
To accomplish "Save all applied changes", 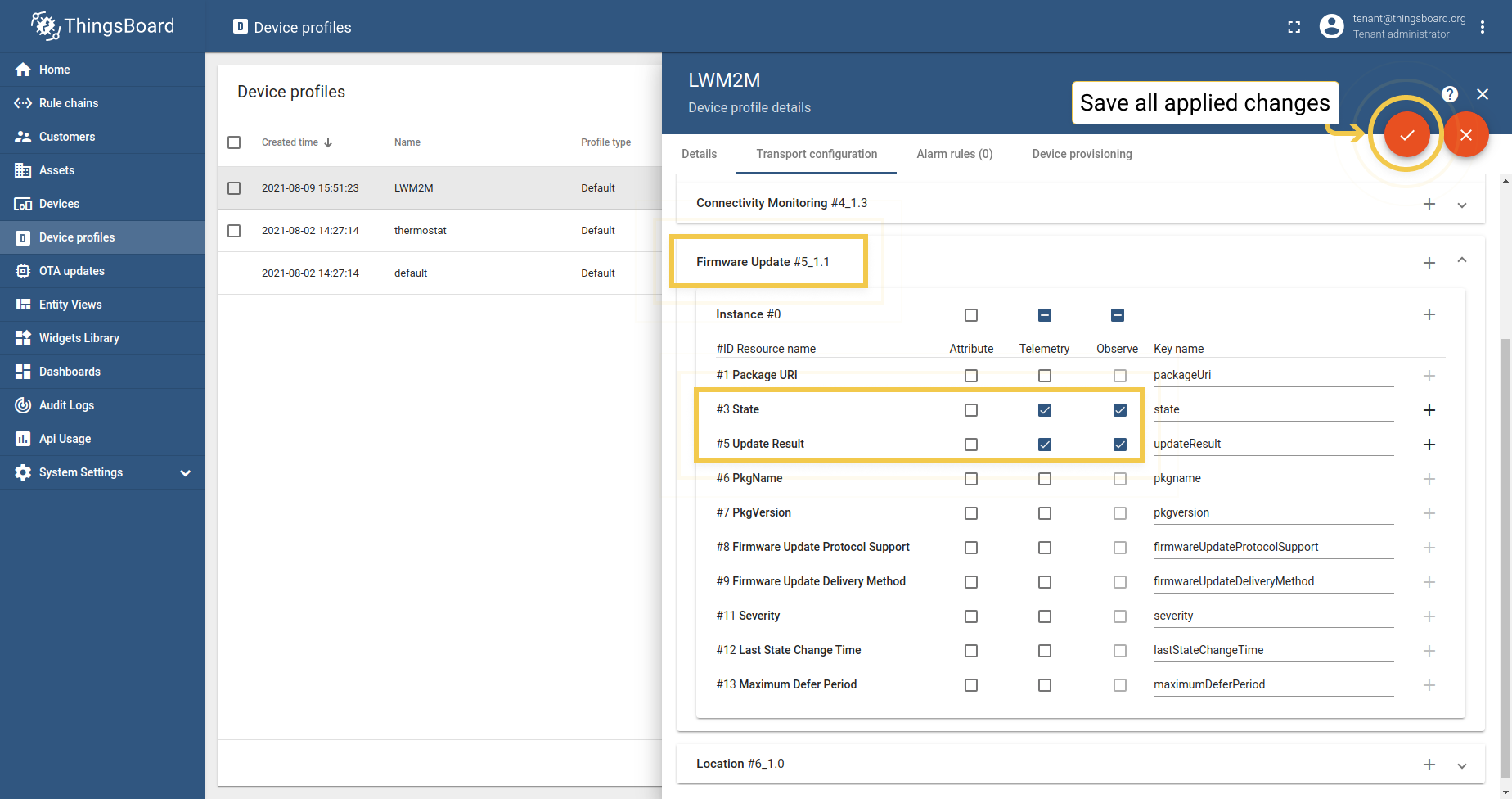I will (1406, 134).
